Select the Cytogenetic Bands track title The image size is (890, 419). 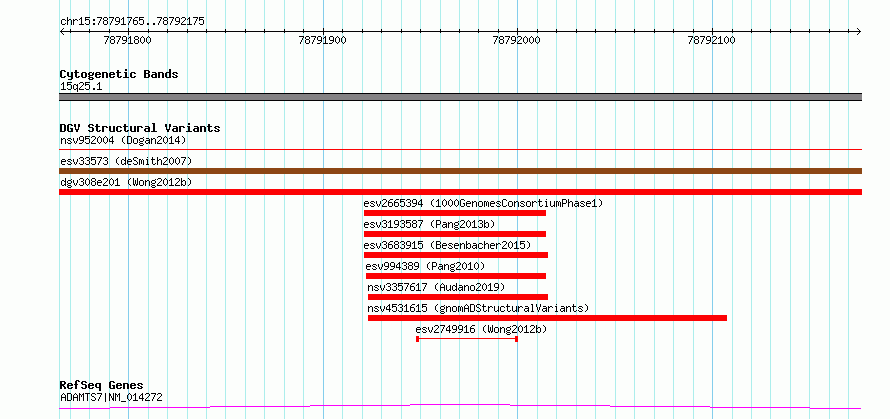pos(119,74)
